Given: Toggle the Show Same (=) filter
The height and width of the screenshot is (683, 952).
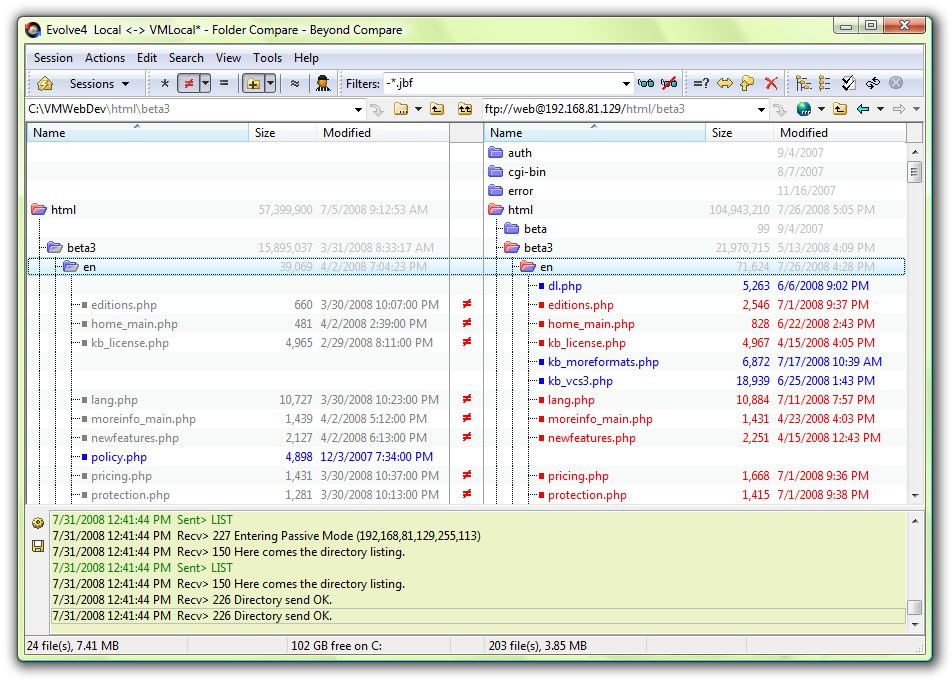Looking at the screenshot, I should (224, 84).
